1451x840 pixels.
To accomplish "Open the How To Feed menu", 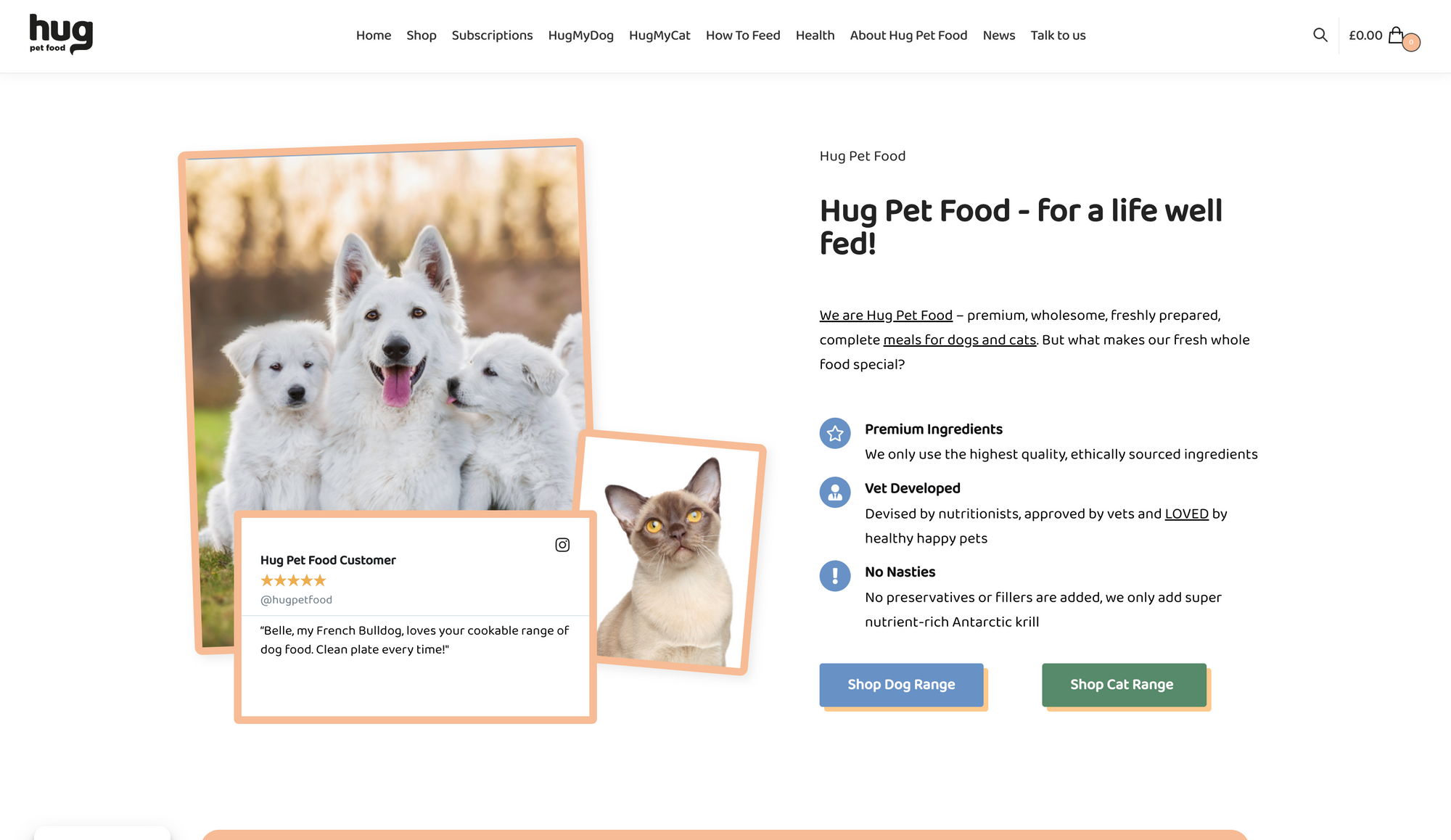I will coord(743,36).
